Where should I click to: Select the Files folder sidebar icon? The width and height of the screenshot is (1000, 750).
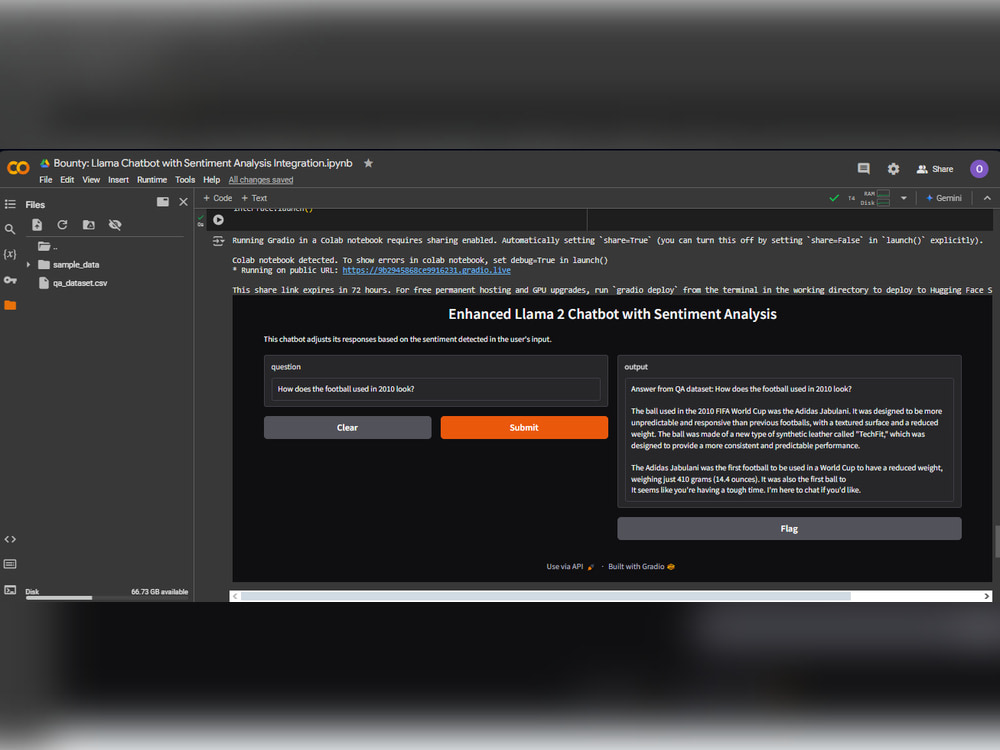tap(10, 305)
